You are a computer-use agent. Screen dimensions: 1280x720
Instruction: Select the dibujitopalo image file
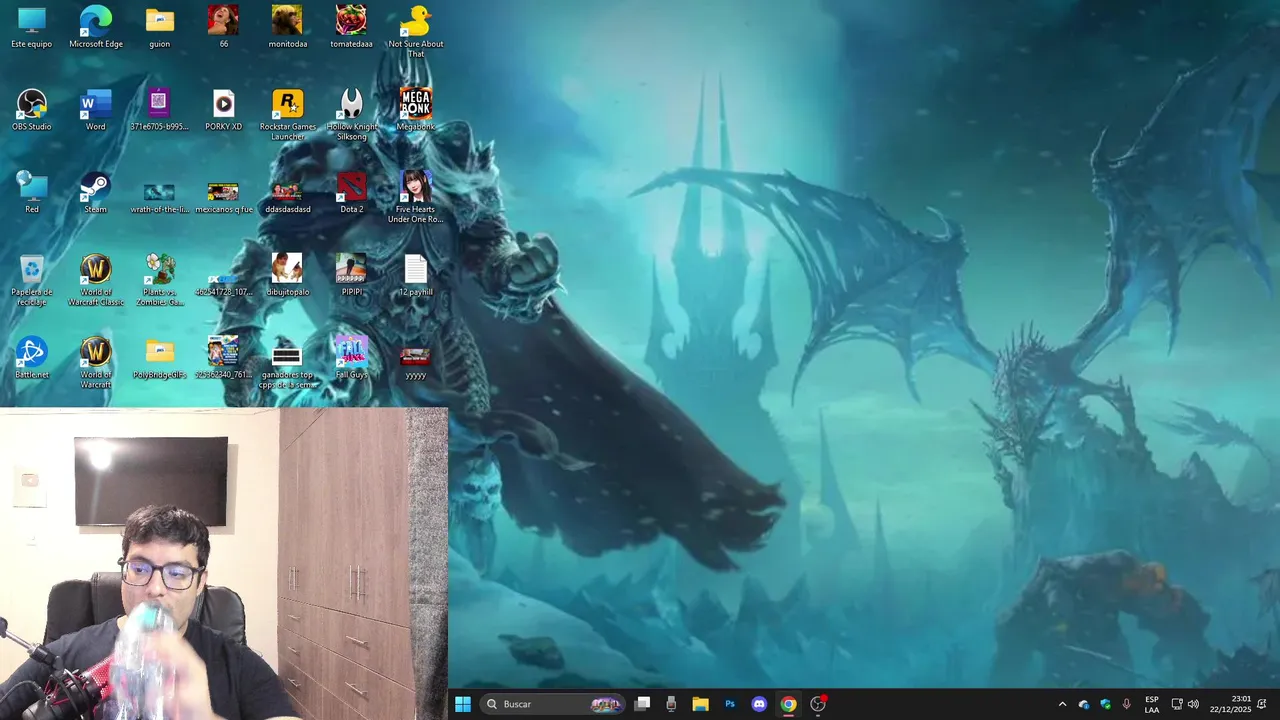click(x=288, y=276)
